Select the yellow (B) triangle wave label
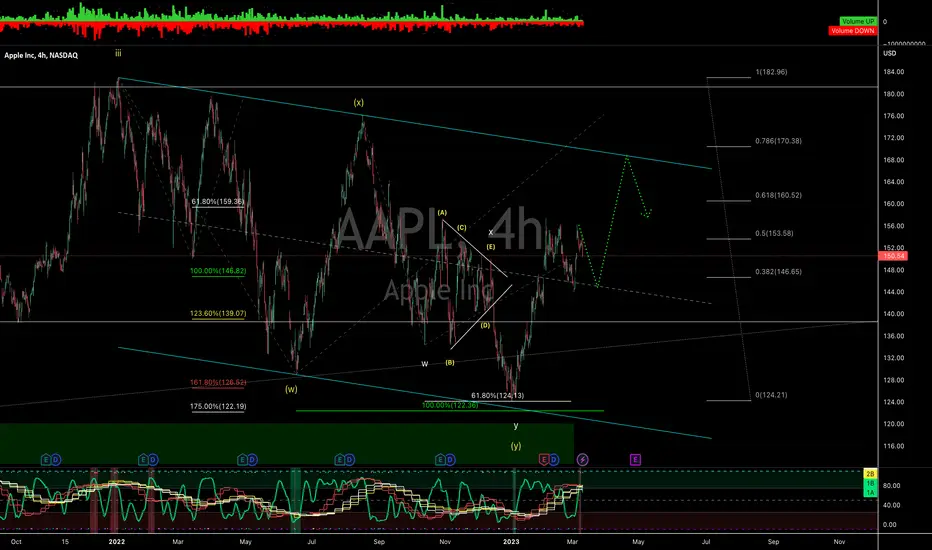 (450, 362)
